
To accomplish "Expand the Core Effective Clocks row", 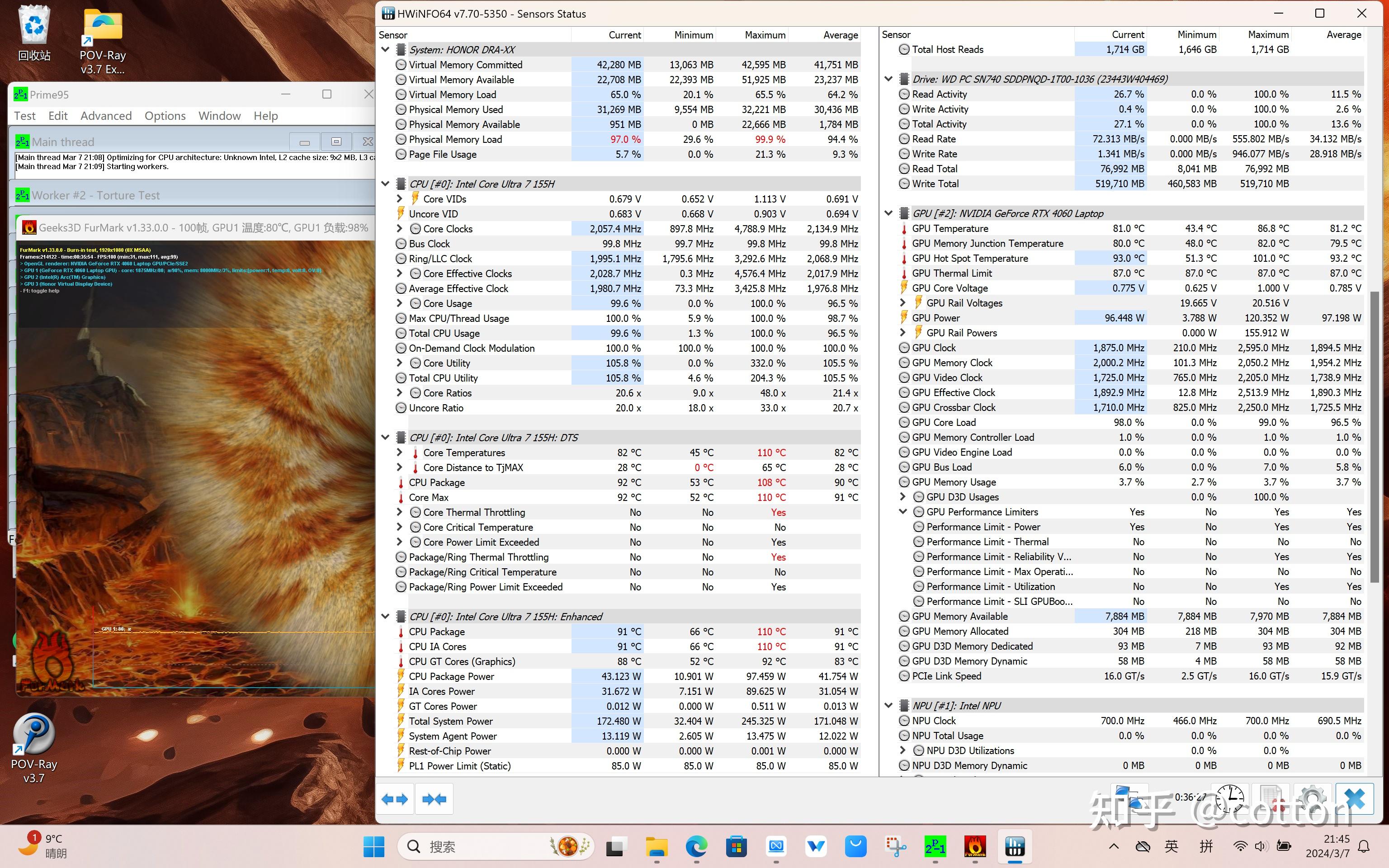I will tap(400, 273).
